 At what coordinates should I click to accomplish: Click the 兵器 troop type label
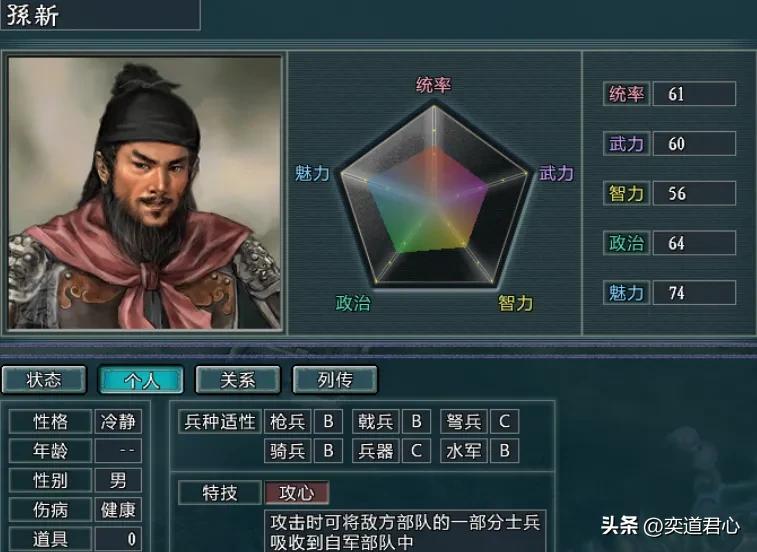[376, 451]
